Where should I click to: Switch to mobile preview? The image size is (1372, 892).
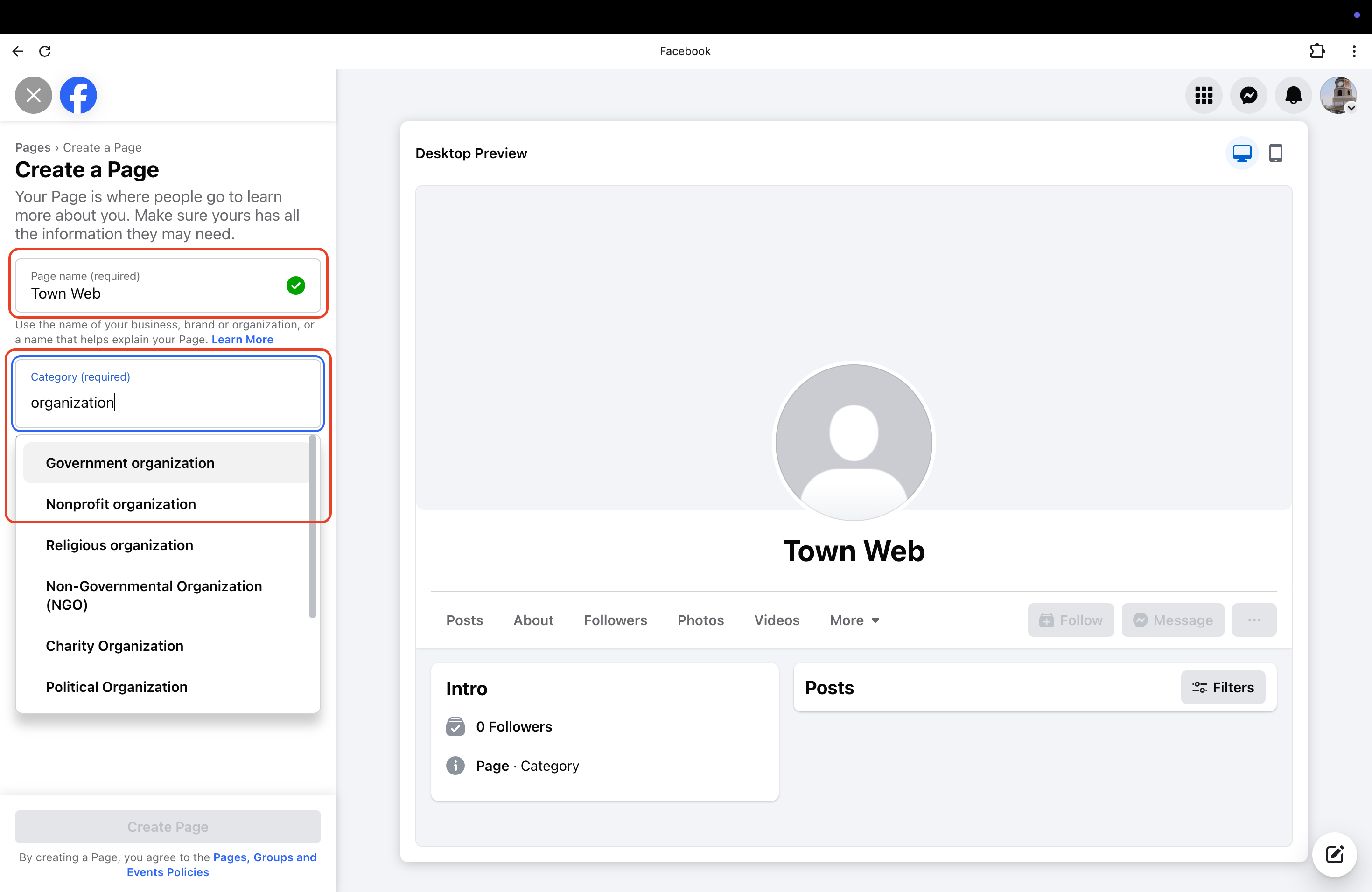pos(1276,153)
